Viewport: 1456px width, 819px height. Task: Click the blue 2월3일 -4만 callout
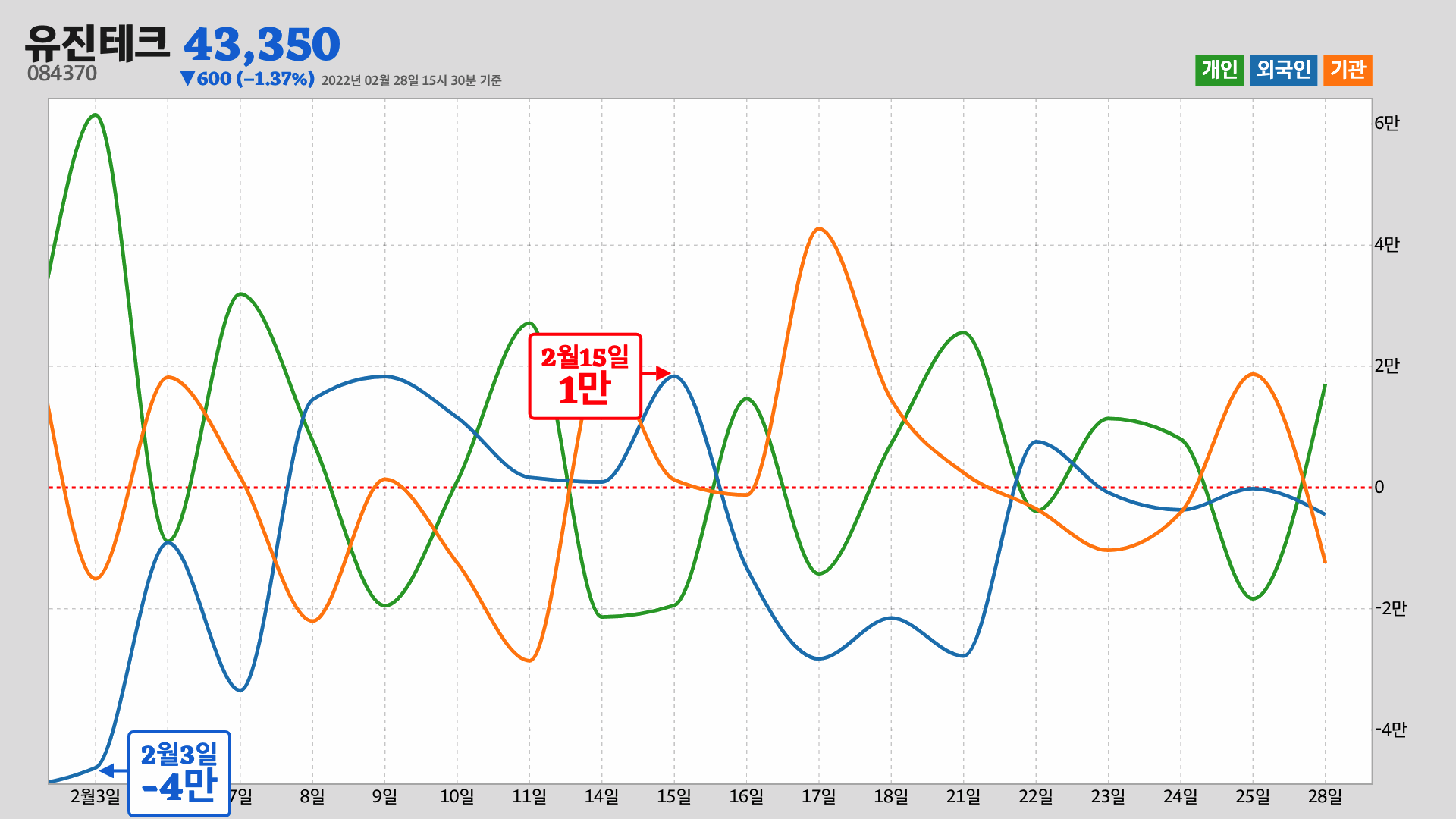179,773
